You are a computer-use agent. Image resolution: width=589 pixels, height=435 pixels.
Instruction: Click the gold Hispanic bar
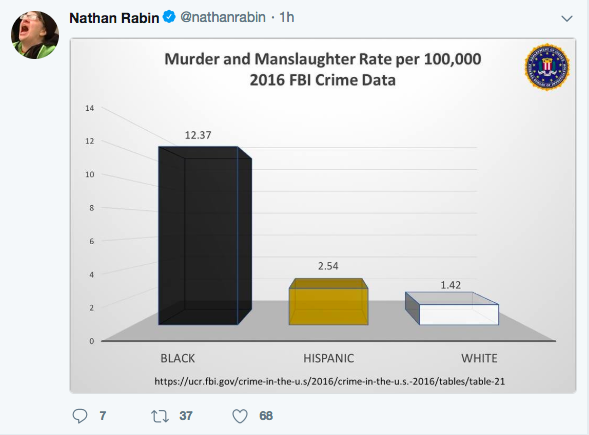(329, 302)
